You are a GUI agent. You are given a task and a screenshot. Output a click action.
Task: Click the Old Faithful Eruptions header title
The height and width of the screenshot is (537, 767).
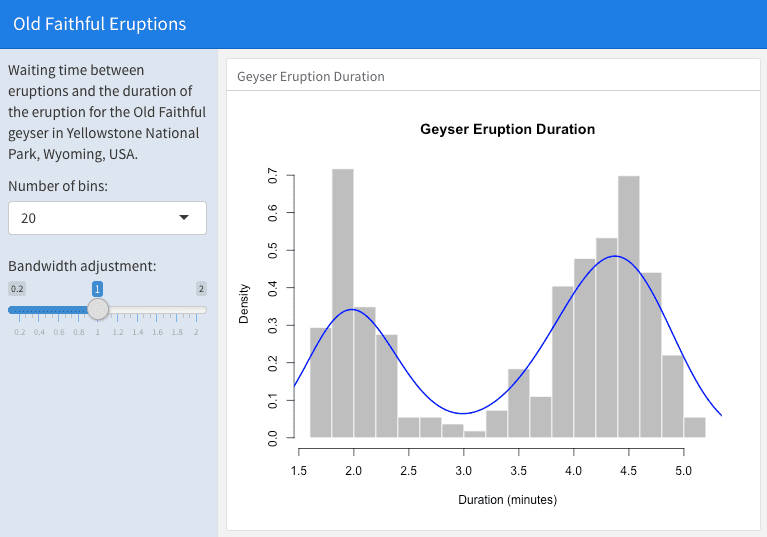100,24
